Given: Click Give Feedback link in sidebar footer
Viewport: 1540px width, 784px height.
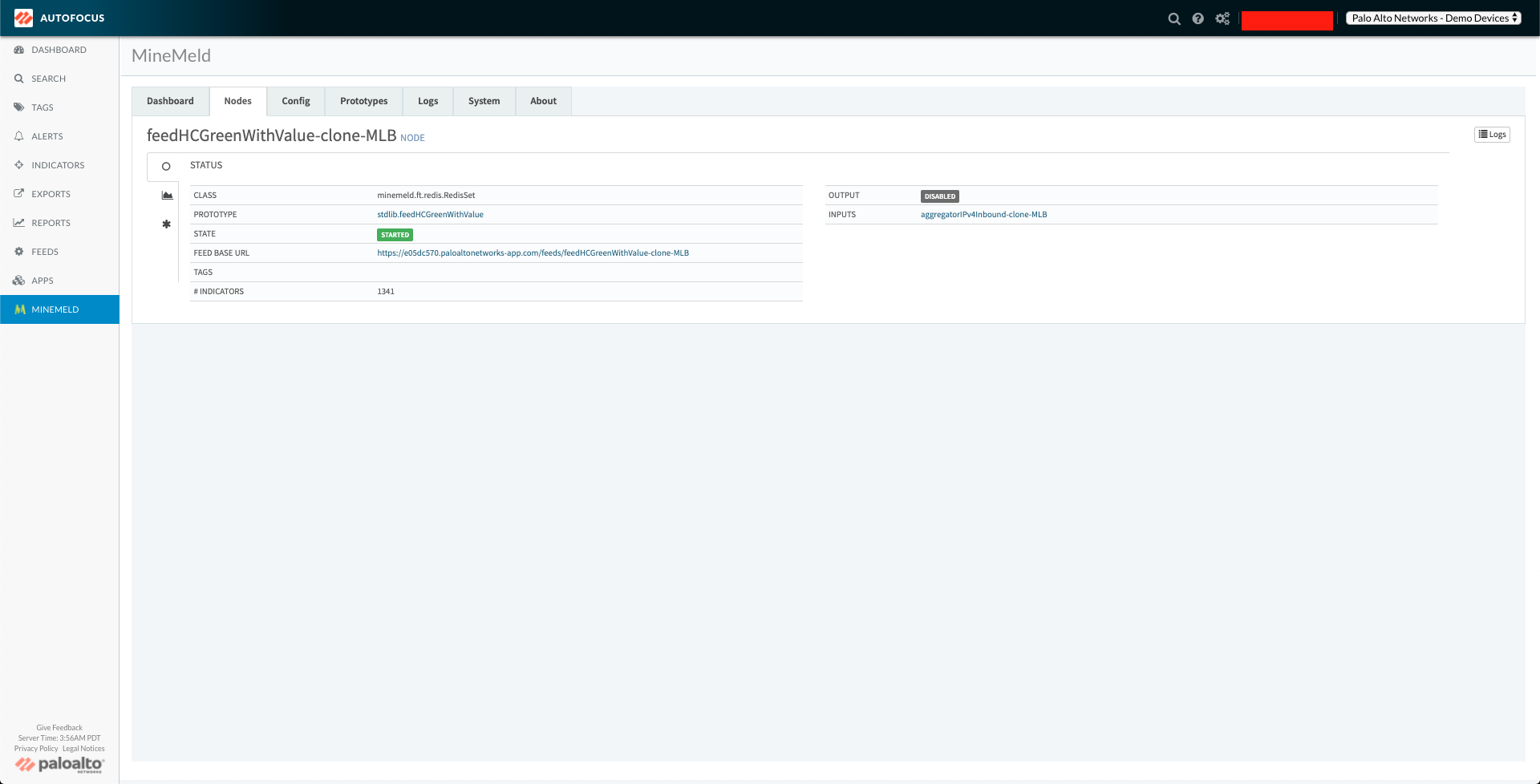Looking at the screenshot, I should (59, 728).
